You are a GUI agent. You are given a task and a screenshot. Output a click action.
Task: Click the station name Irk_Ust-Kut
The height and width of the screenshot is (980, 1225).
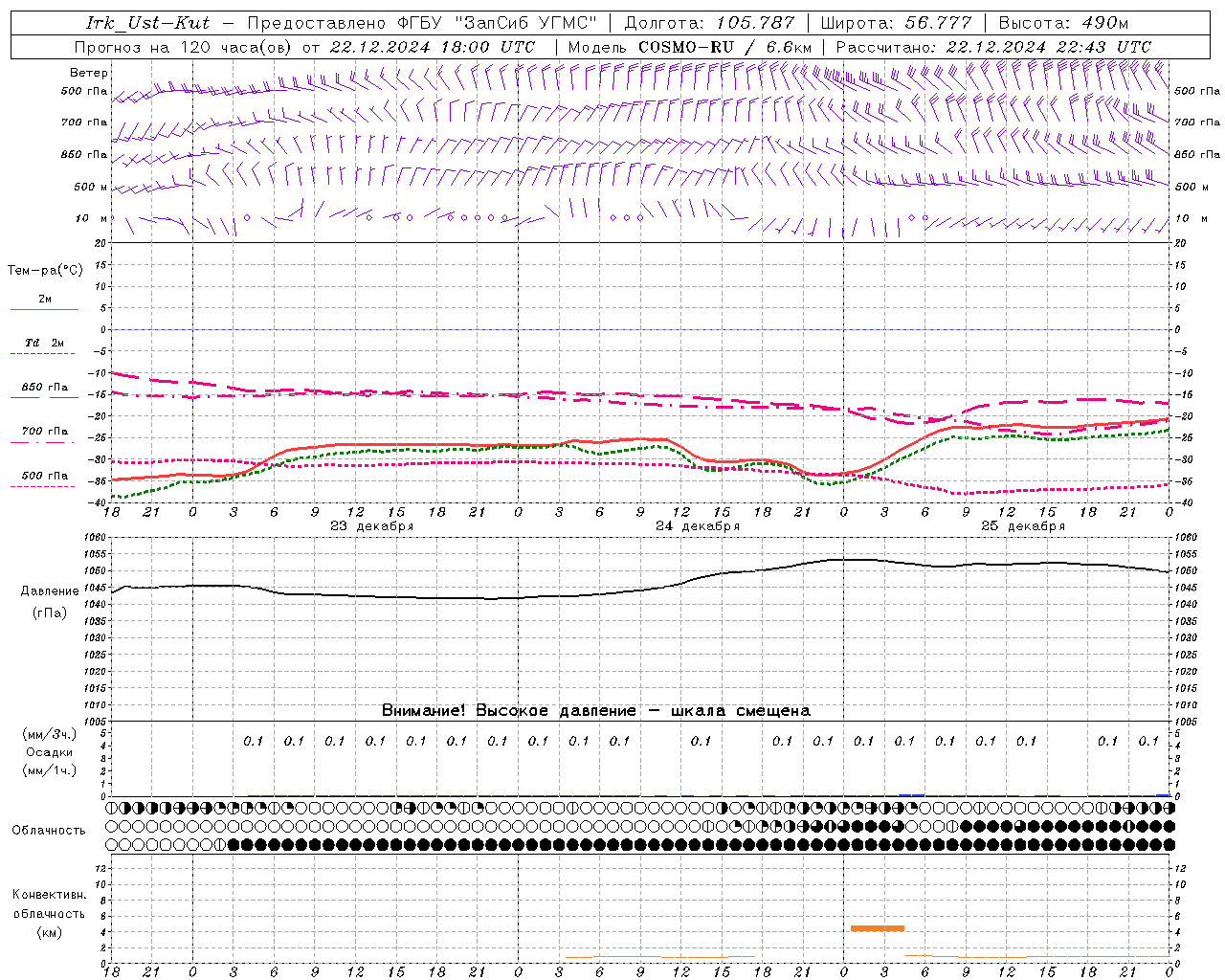click(x=148, y=23)
